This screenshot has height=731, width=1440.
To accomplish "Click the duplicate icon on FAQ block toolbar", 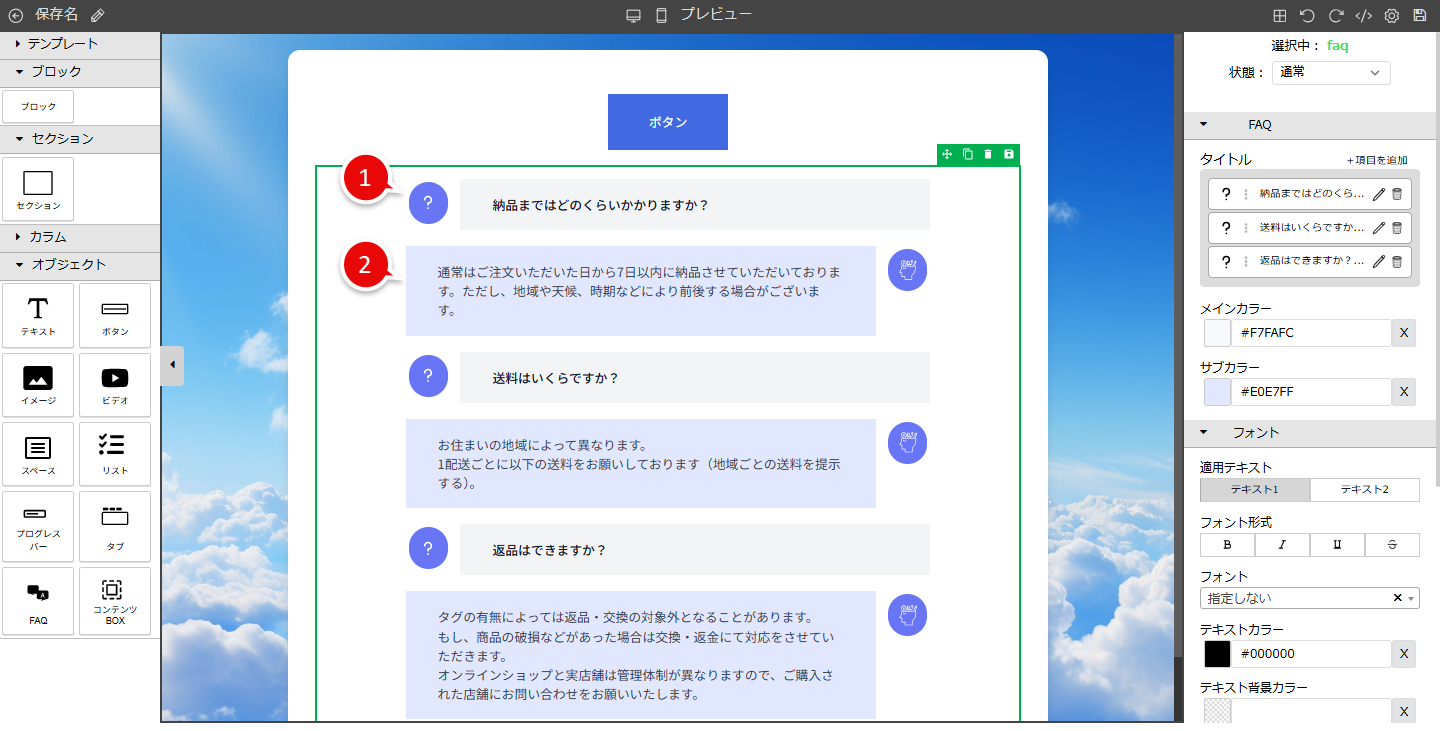I will (x=967, y=154).
